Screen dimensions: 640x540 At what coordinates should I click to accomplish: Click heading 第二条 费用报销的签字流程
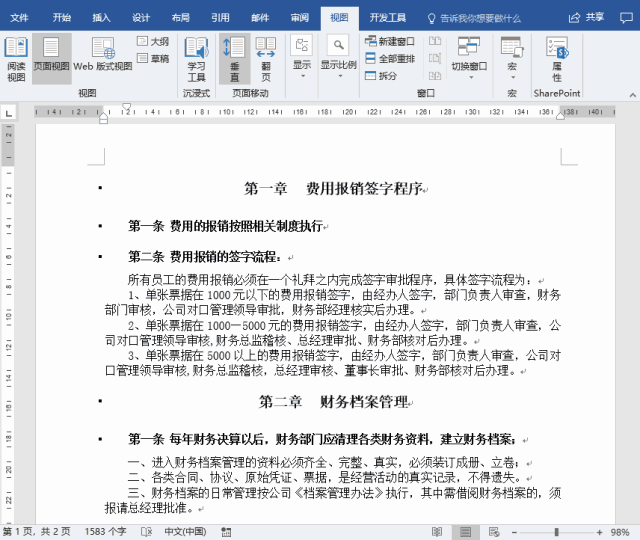[x=204, y=257]
